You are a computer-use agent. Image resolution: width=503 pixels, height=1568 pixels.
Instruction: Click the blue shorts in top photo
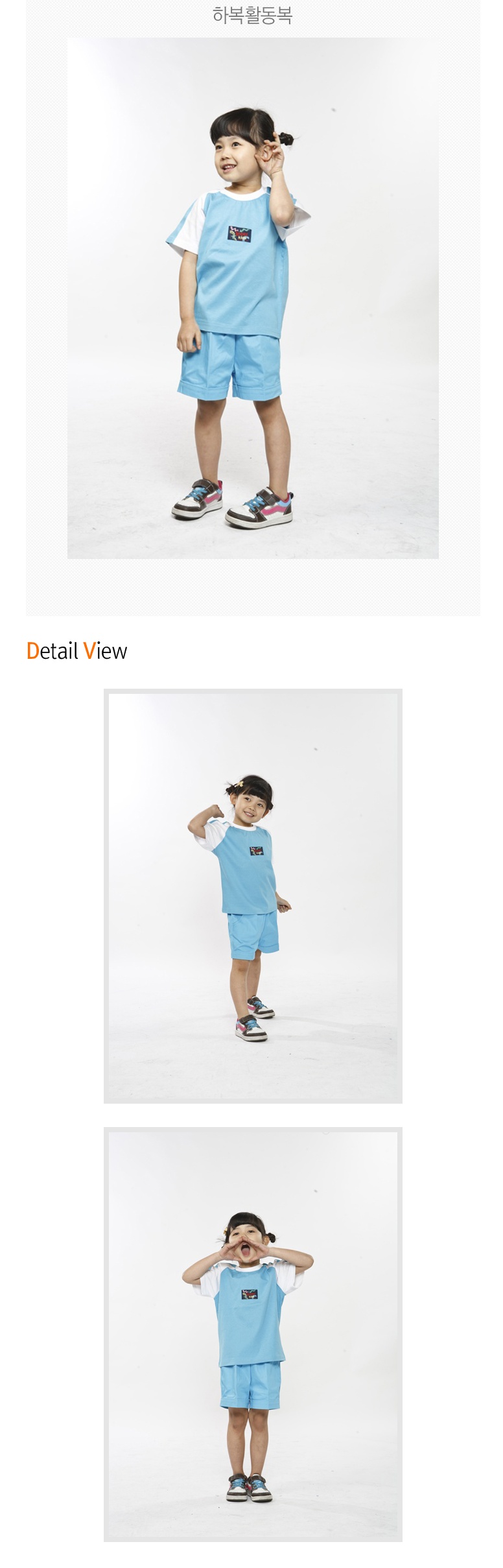pyautogui.click(x=230, y=364)
